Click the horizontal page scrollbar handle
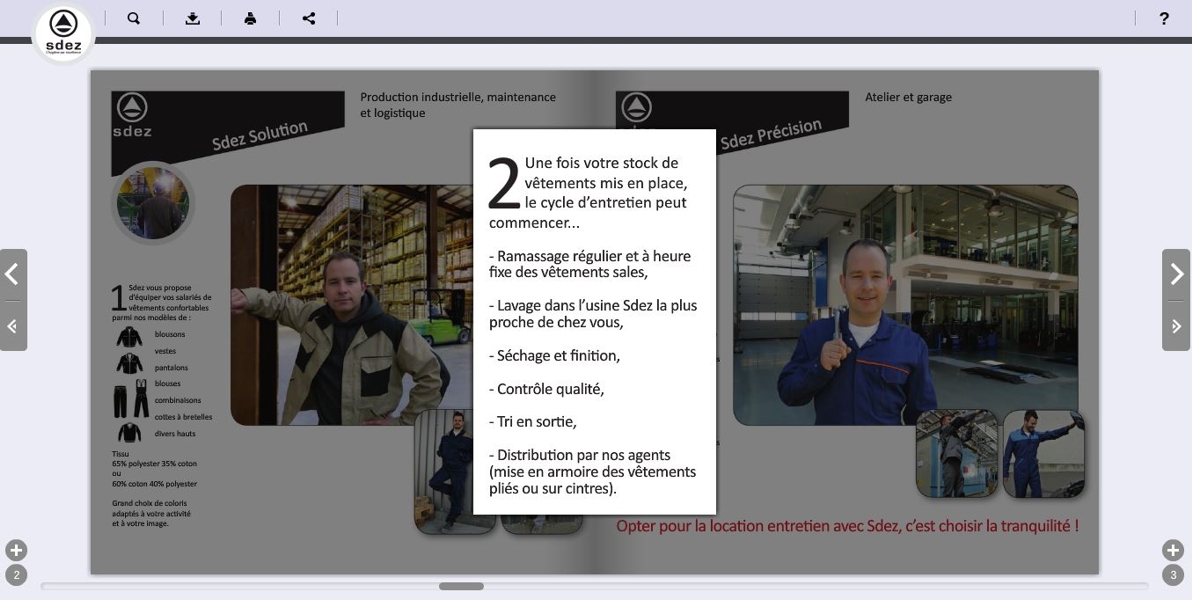 click(x=461, y=586)
